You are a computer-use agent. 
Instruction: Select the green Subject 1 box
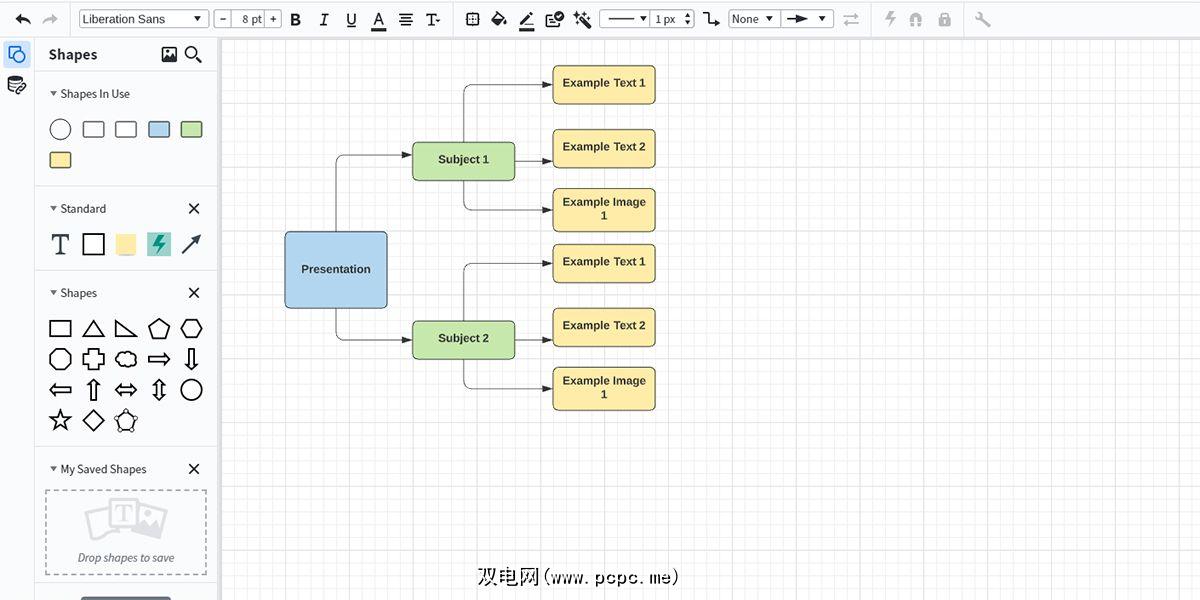click(x=464, y=161)
